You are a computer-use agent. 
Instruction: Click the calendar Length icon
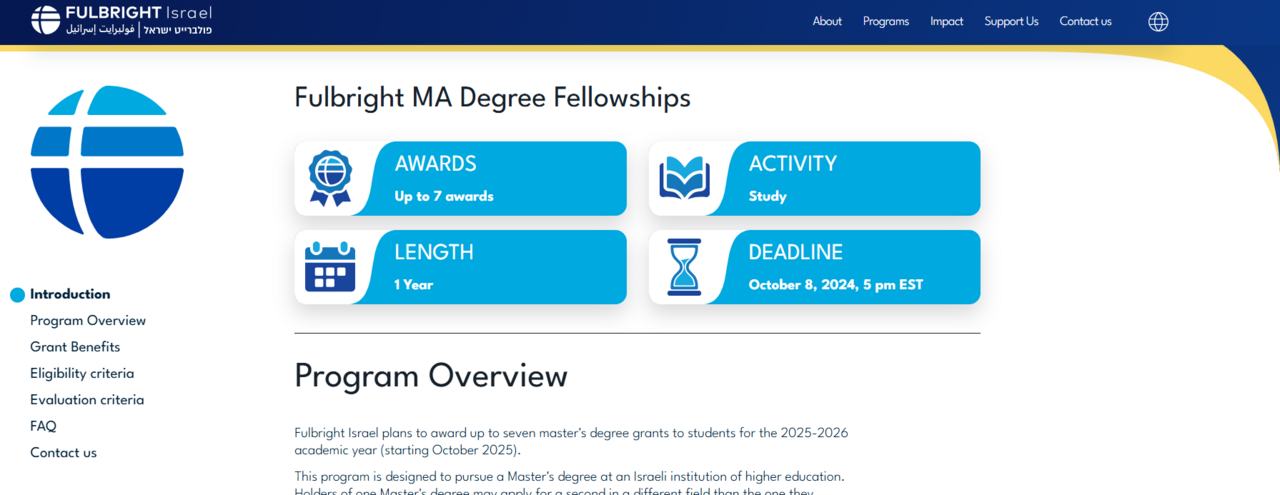(x=330, y=267)
